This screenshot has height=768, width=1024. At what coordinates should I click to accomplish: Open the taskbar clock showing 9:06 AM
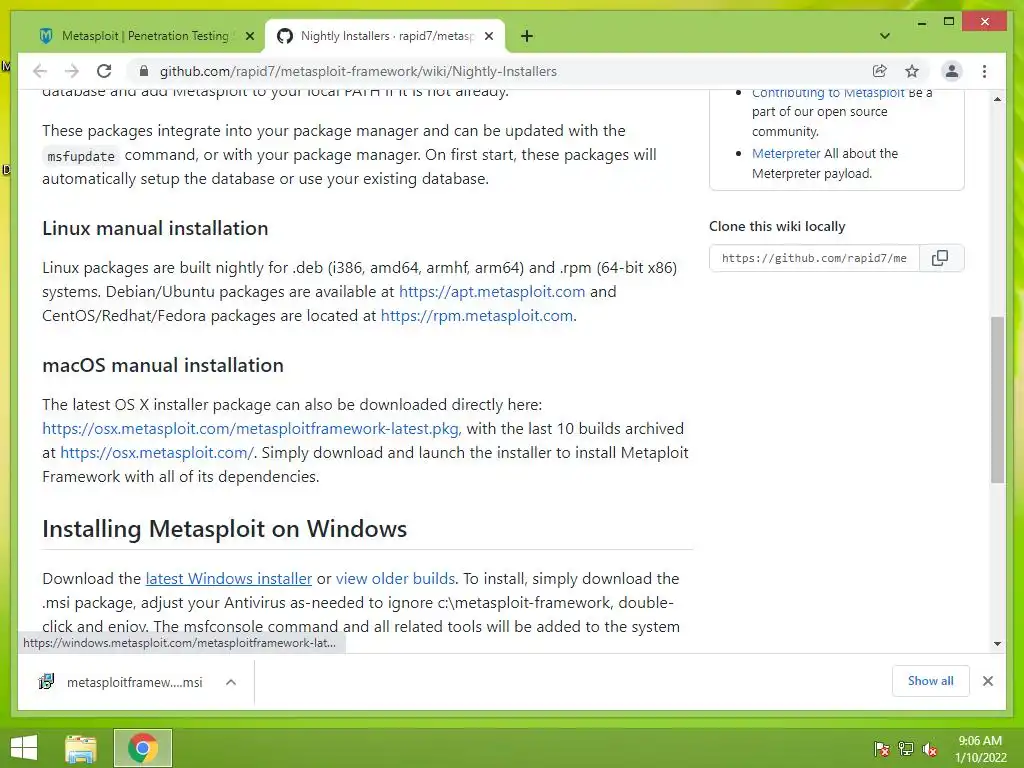click(980, 749)
